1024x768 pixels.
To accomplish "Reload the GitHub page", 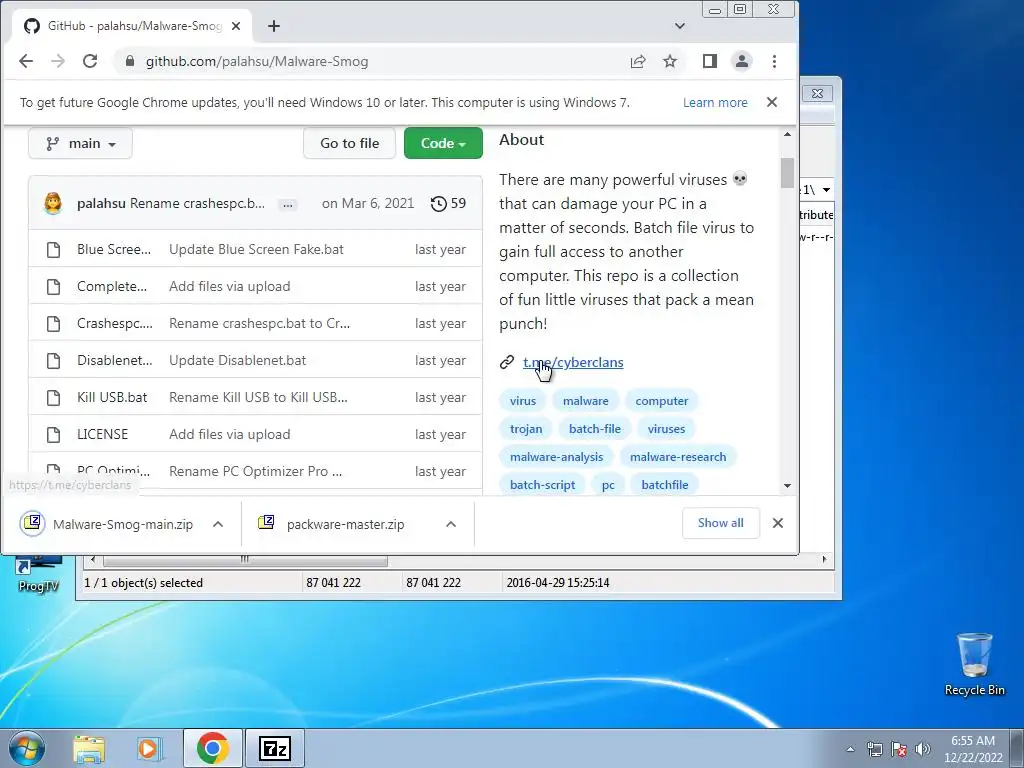I will [89, 61].
